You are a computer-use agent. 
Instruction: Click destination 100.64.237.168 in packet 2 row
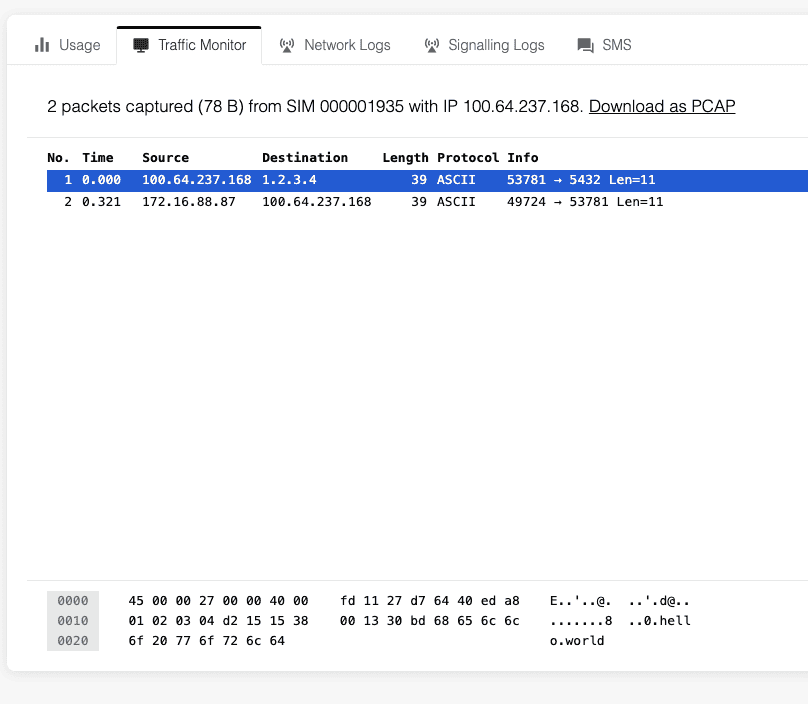[316, 202]
